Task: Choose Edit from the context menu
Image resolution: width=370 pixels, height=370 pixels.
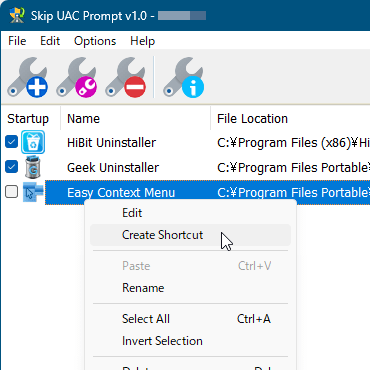Action: pyautogui.click(x=190, y=213)
